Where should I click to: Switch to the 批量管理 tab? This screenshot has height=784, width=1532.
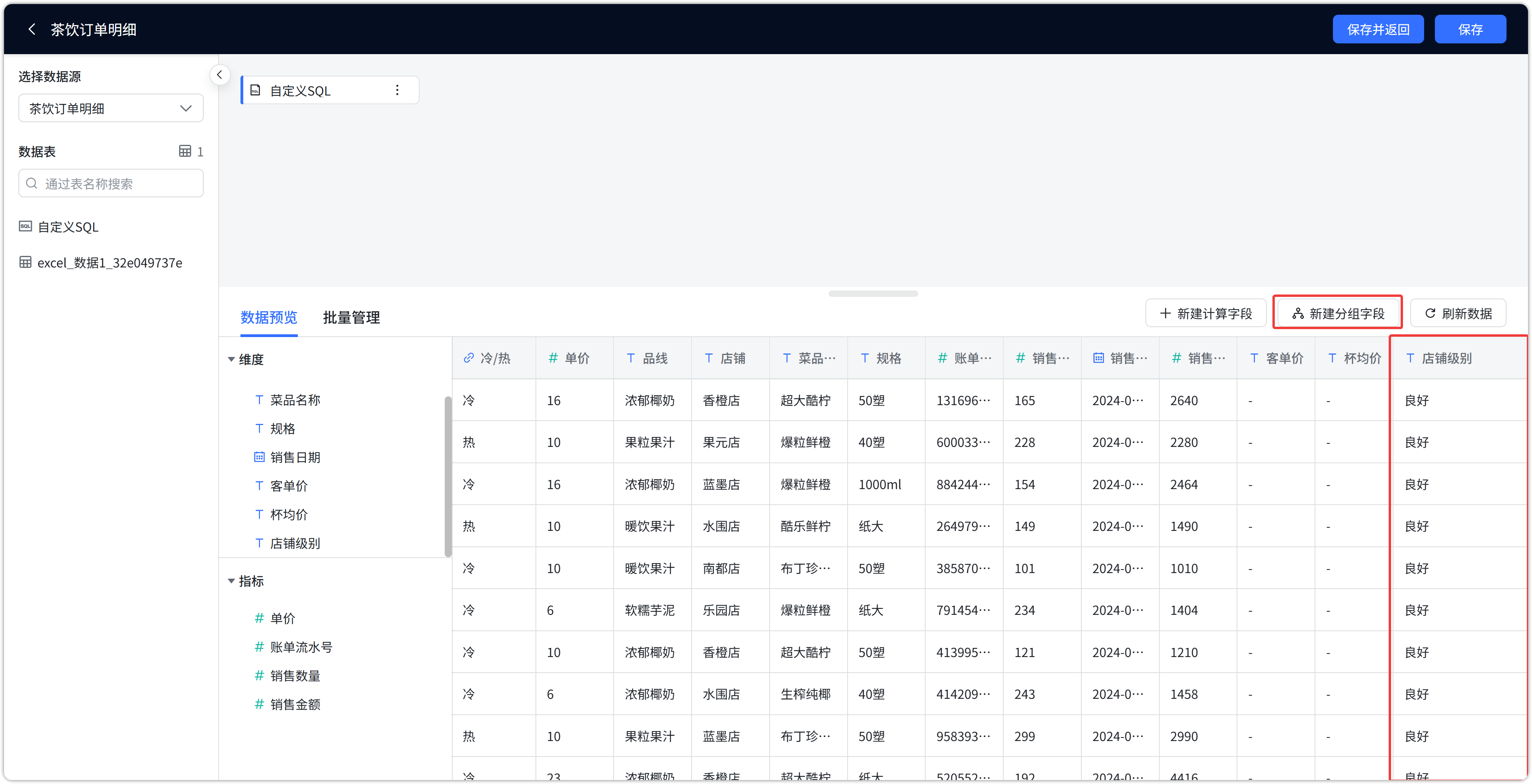point(351,317)
